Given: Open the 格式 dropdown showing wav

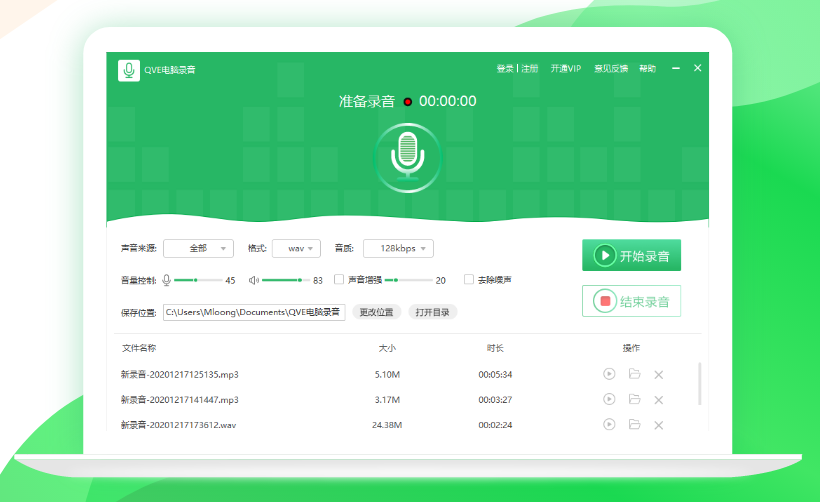Looking at the screenshot, I should (296, 248).
